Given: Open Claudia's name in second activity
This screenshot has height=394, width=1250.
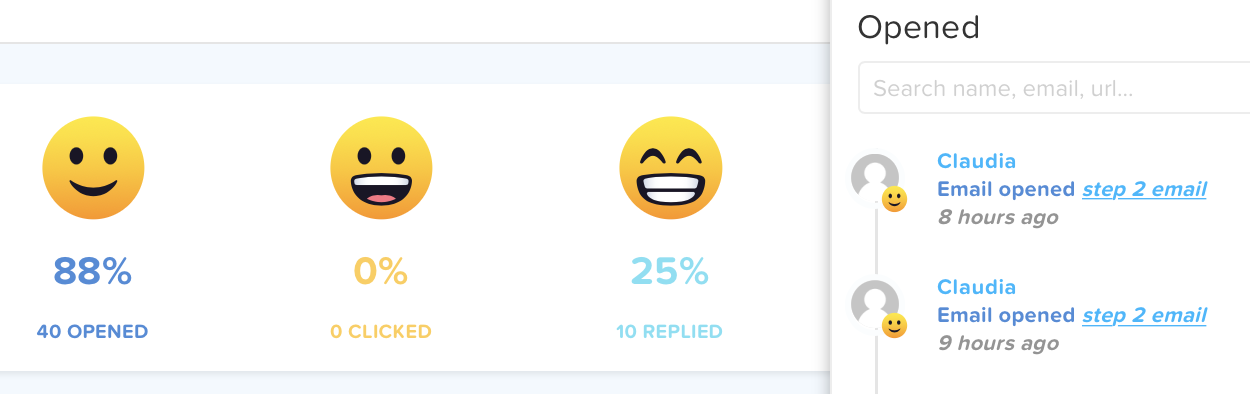Looking at the screenshot, I should 977,287.
